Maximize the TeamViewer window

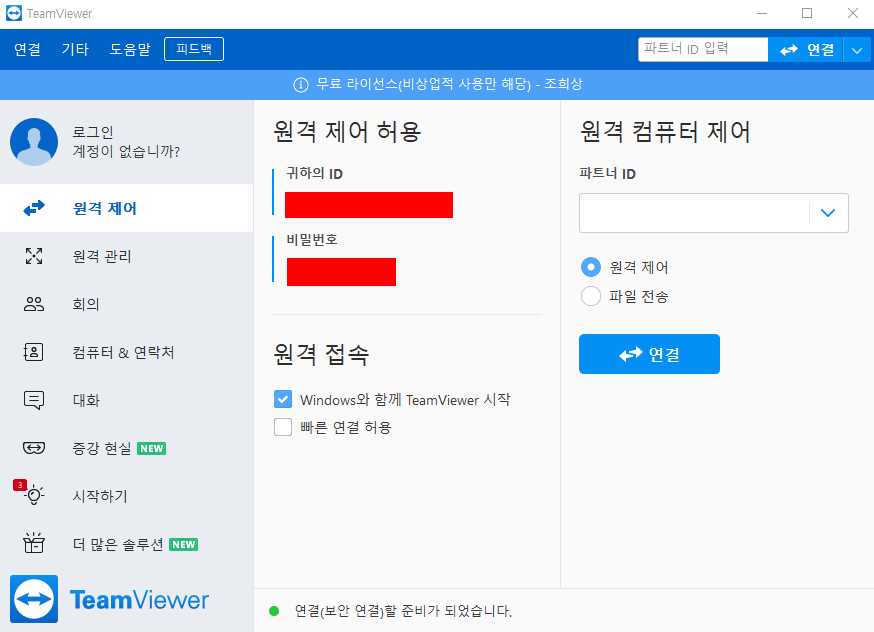[x=807, y=13]
